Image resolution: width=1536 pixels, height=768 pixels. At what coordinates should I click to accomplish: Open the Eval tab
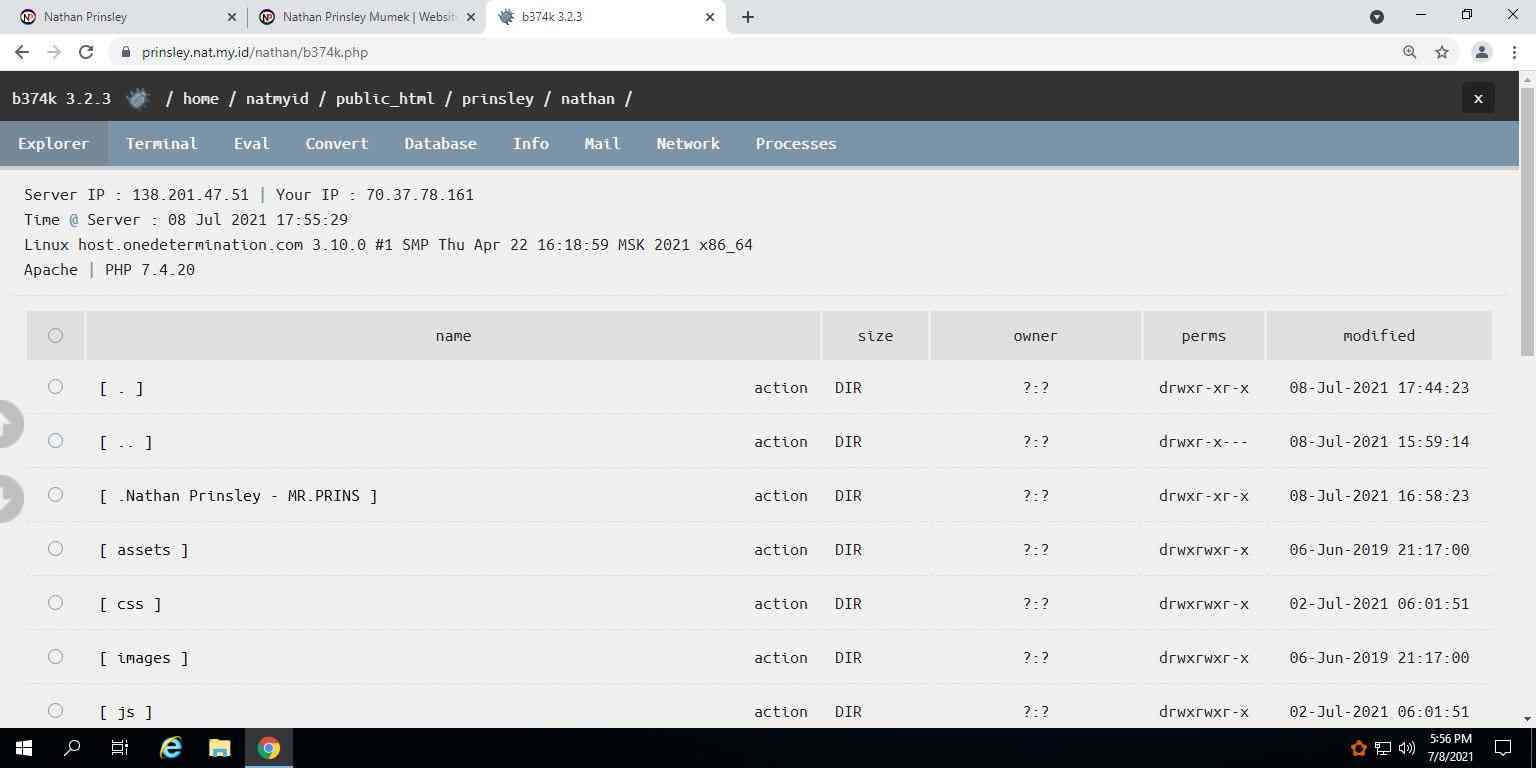pos(252,143)
